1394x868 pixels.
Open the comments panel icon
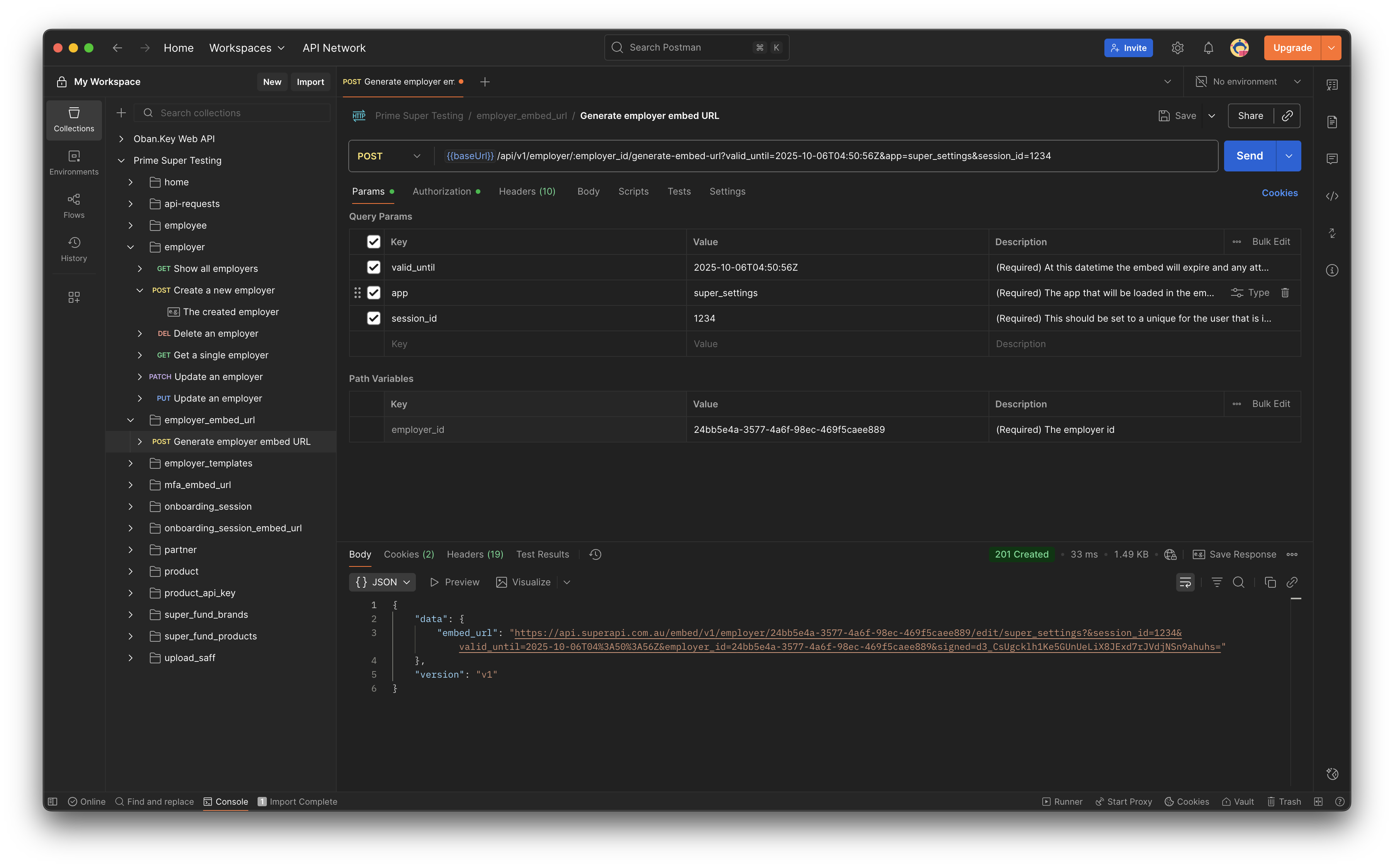[1332, 159]
